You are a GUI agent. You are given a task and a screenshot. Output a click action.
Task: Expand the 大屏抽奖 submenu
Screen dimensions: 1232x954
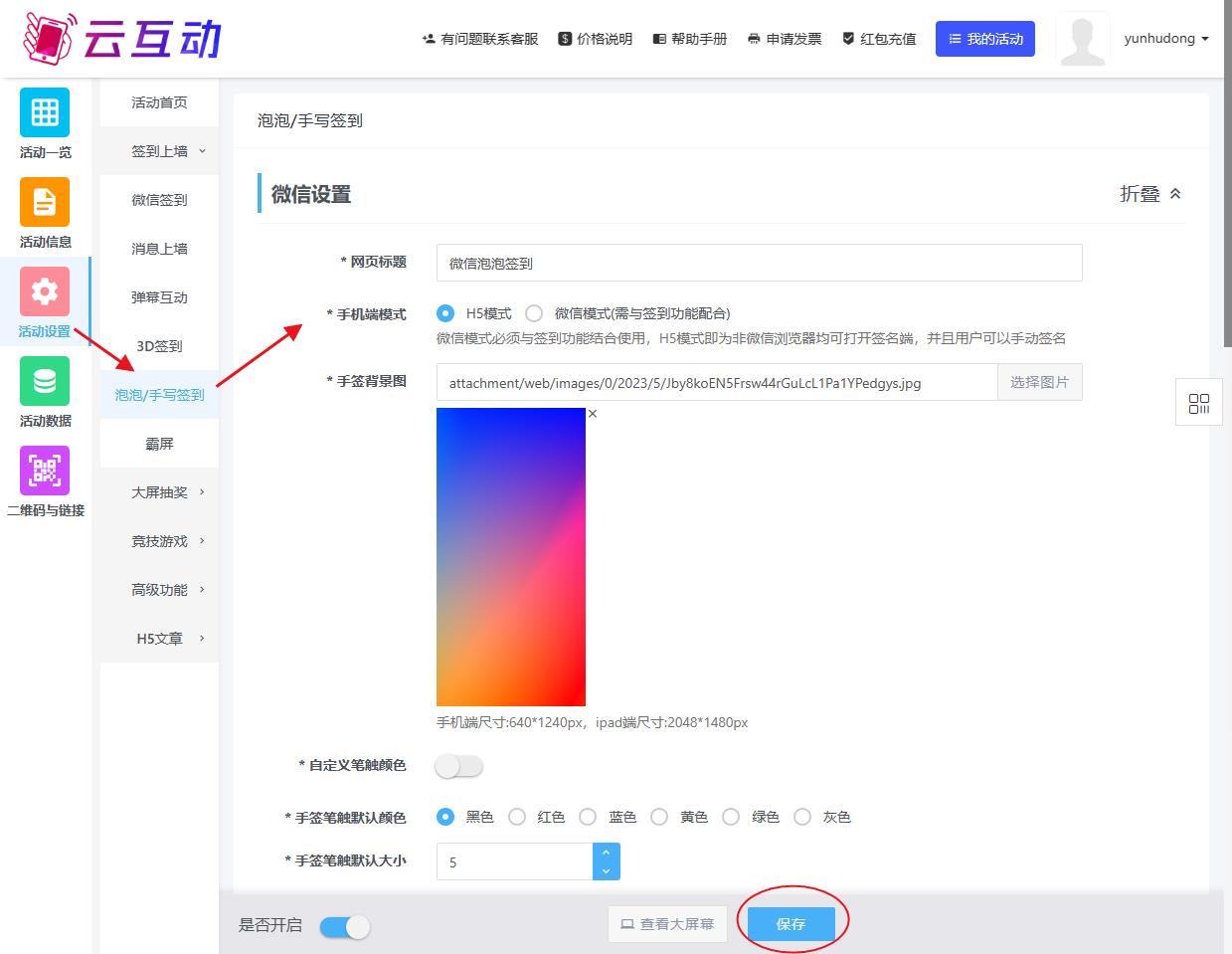(x=168, y=492)
